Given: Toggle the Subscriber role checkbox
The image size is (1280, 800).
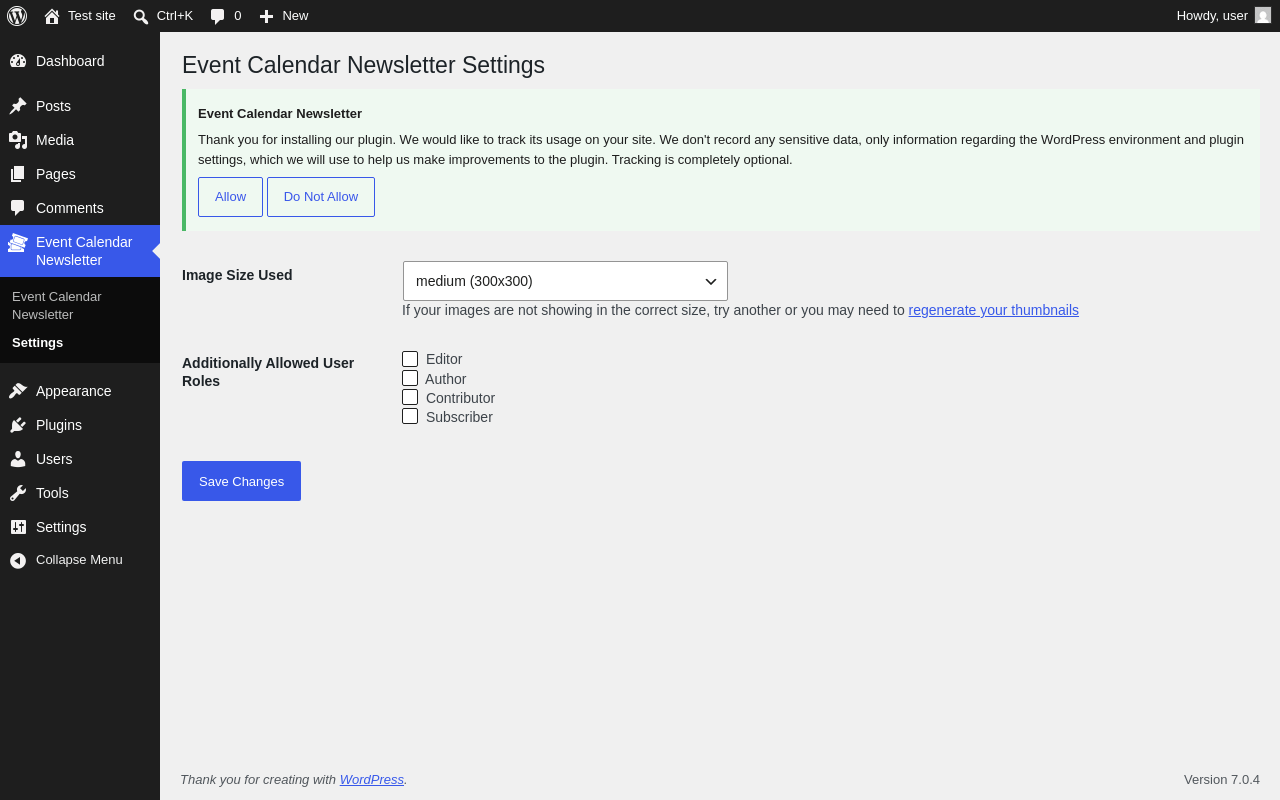Looking at the screenshot, I should coord(410,416).
